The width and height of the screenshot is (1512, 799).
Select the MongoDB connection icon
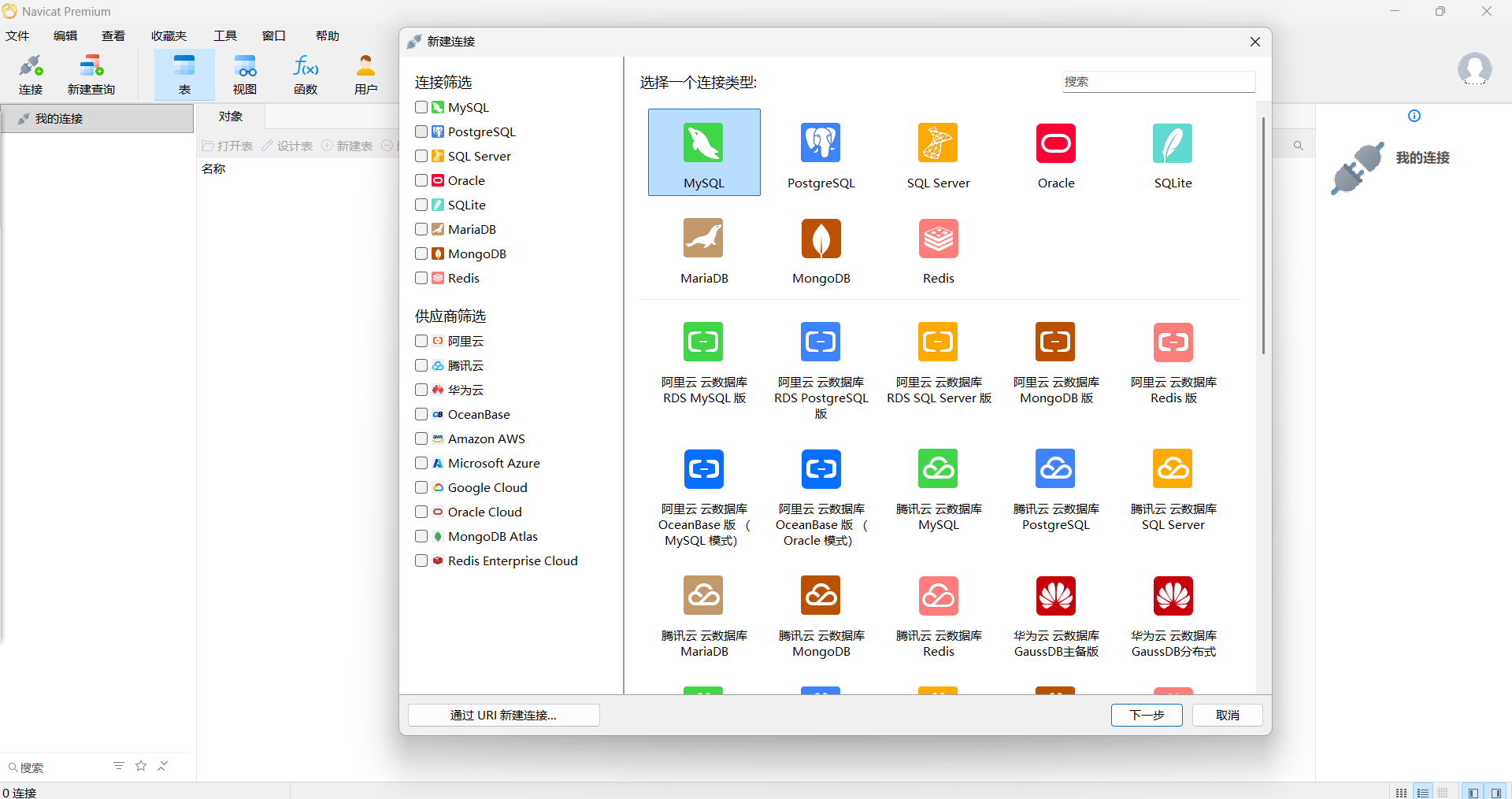[821, 239]
